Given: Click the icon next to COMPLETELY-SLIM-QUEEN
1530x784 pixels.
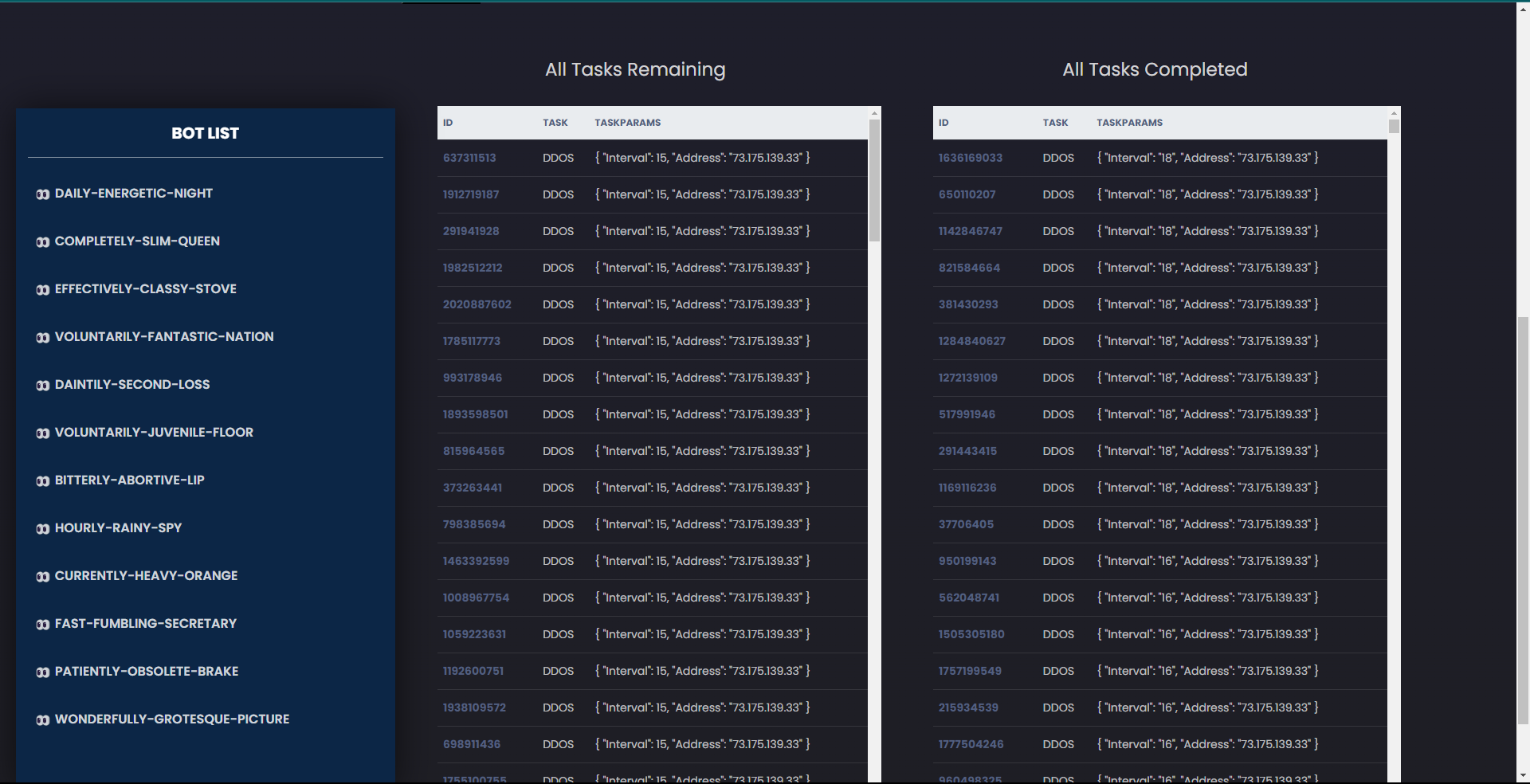Looking at the screenshot, I should [43, 242].
